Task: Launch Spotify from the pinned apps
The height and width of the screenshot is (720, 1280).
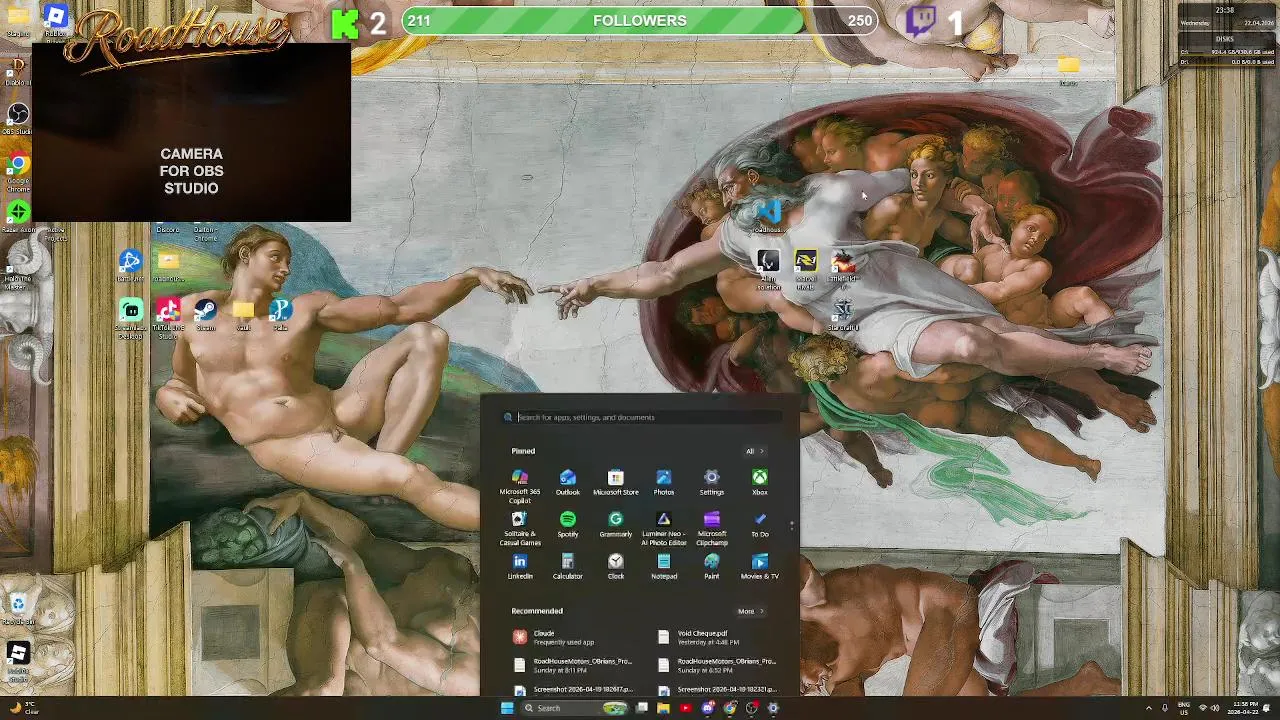Action: pos(567,525)
